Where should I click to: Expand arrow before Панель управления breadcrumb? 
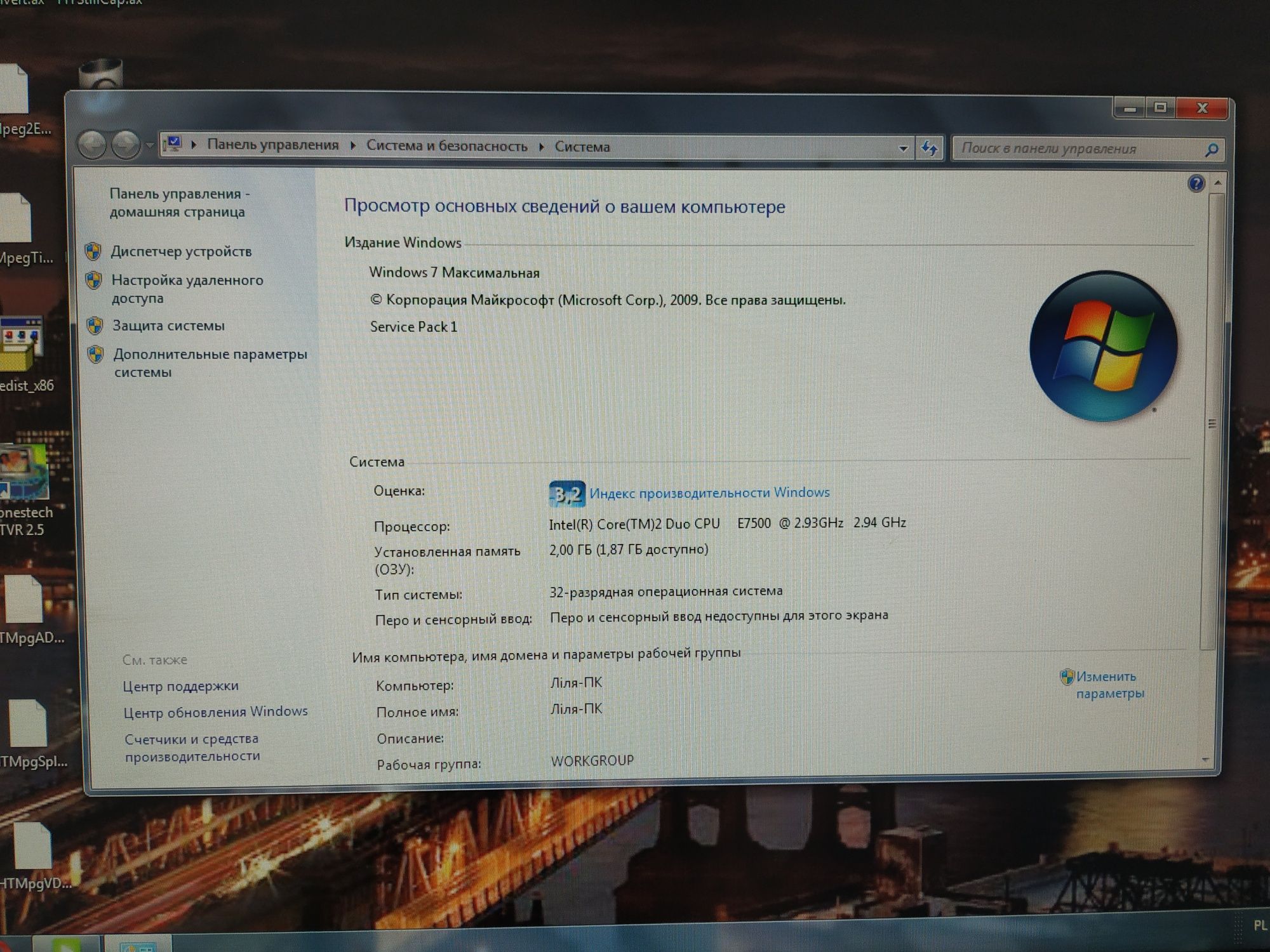point(194,145)
